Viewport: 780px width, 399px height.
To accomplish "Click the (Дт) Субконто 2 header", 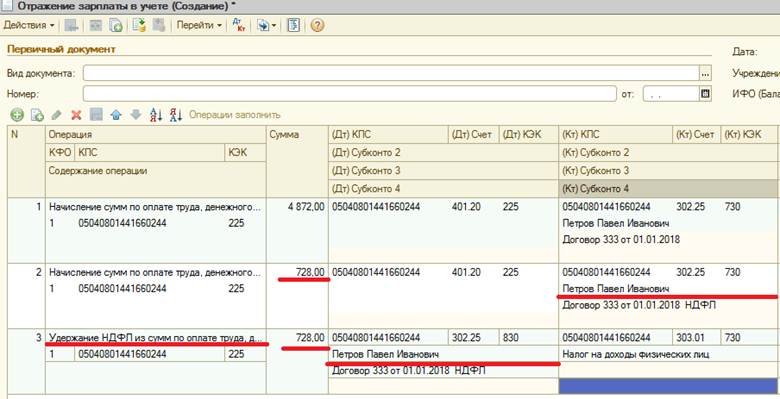I will 443,152.
